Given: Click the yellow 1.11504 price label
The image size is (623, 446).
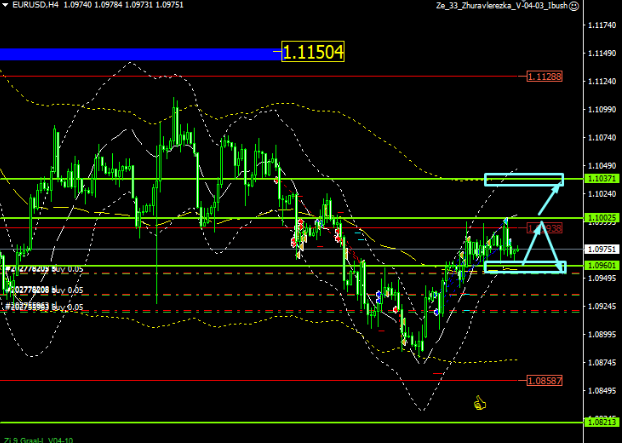Looking at the screenshot, I should [x=313, y=53].
